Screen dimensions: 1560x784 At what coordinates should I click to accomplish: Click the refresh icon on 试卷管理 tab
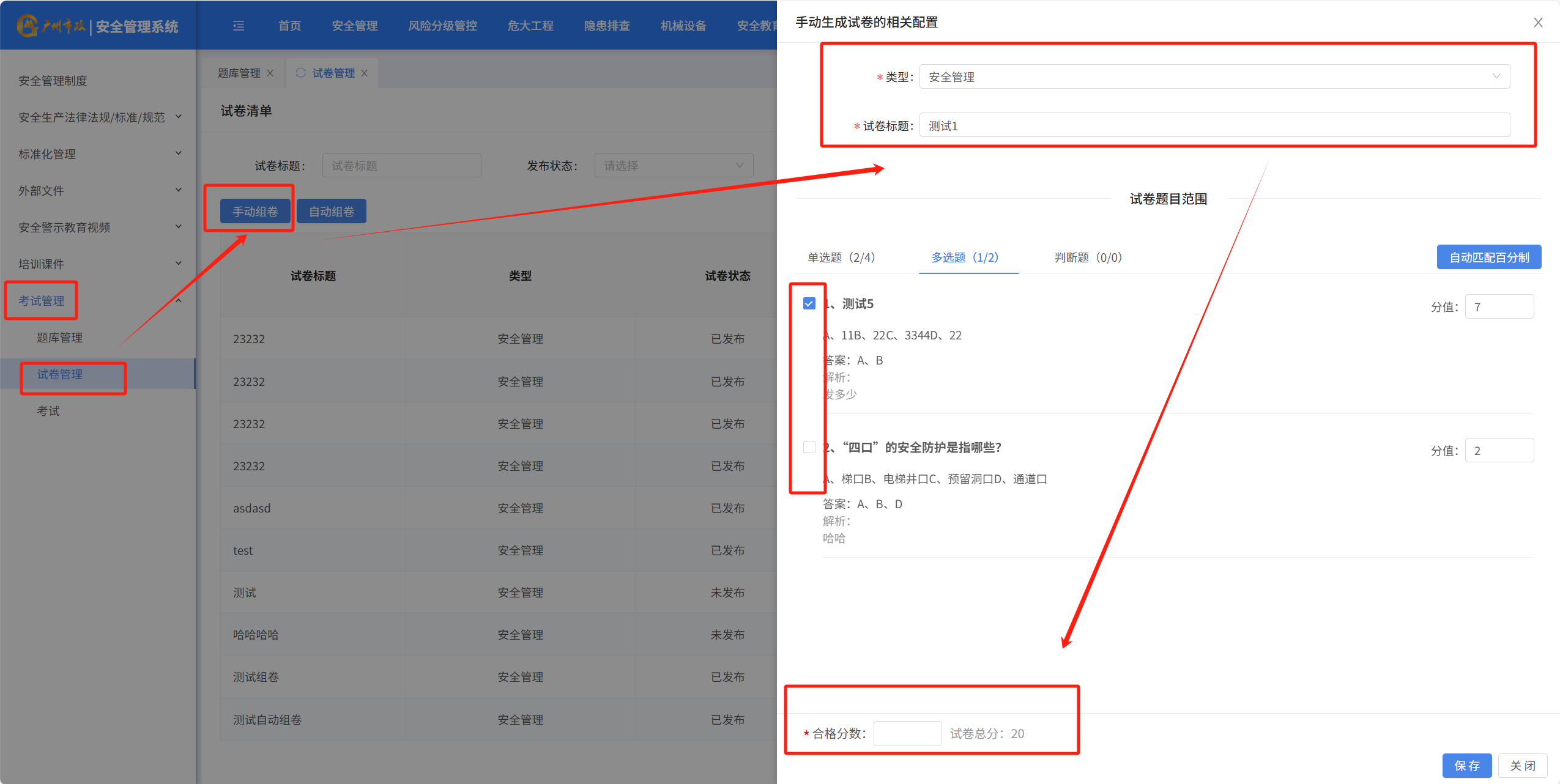tap(300, 73)
